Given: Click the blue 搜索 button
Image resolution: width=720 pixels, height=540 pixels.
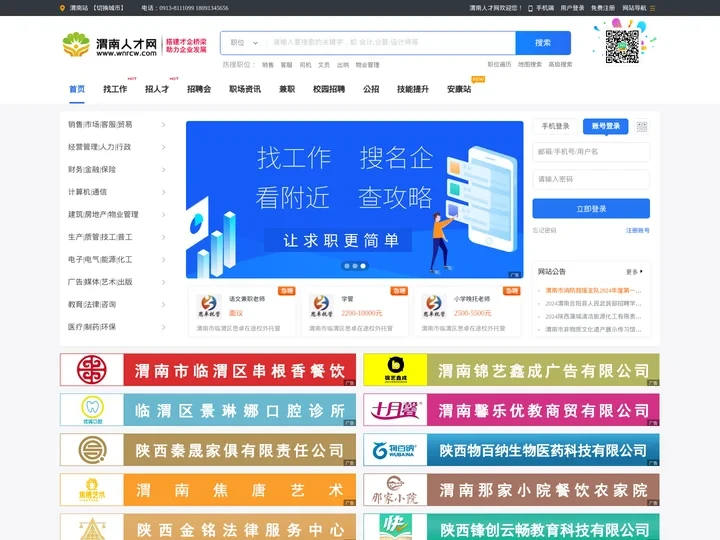Looking at the screenshot, I should pos(543,43).
